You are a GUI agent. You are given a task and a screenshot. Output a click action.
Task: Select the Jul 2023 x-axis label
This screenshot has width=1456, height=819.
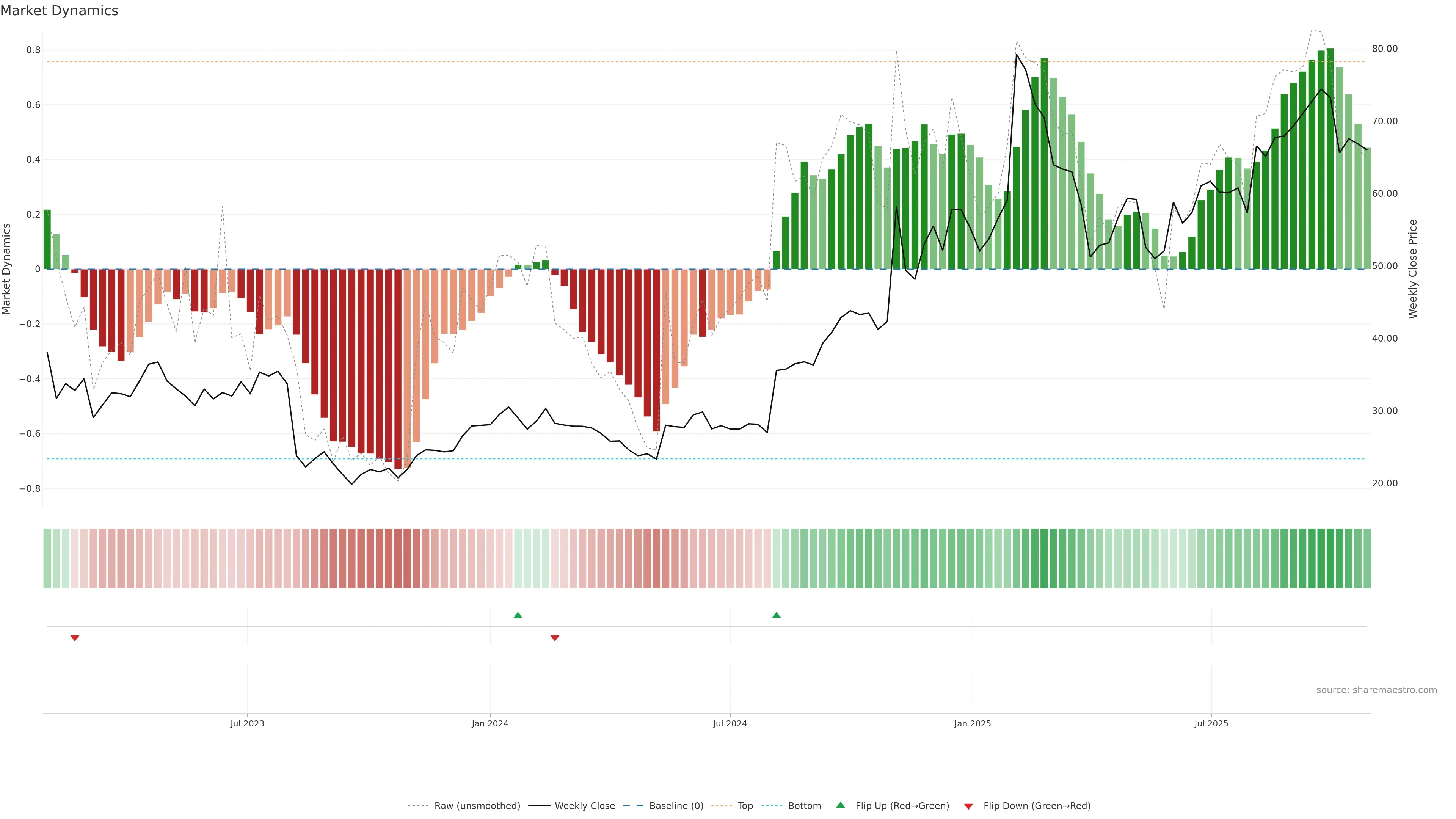[x=247, y=723]
